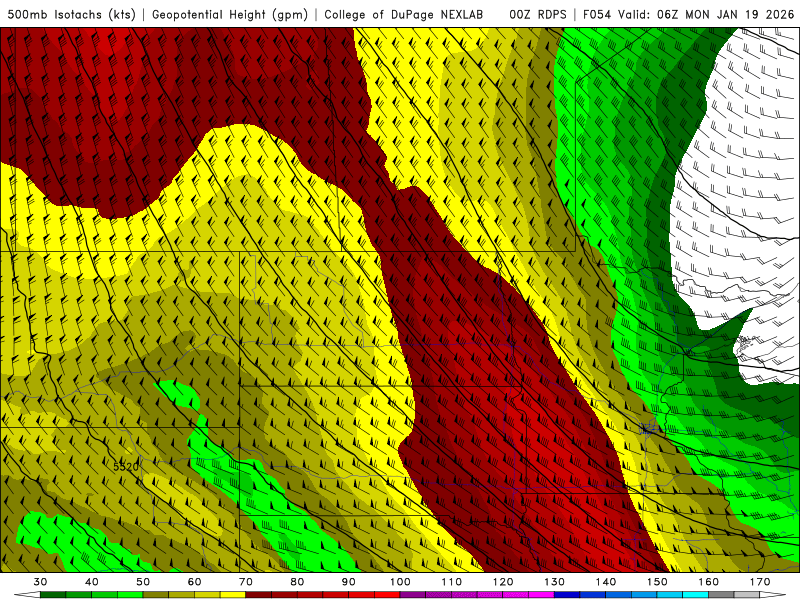Viewport: 800px width, 600px height.
Task: Click the legend value 70
Action: (x=246, y=582)
